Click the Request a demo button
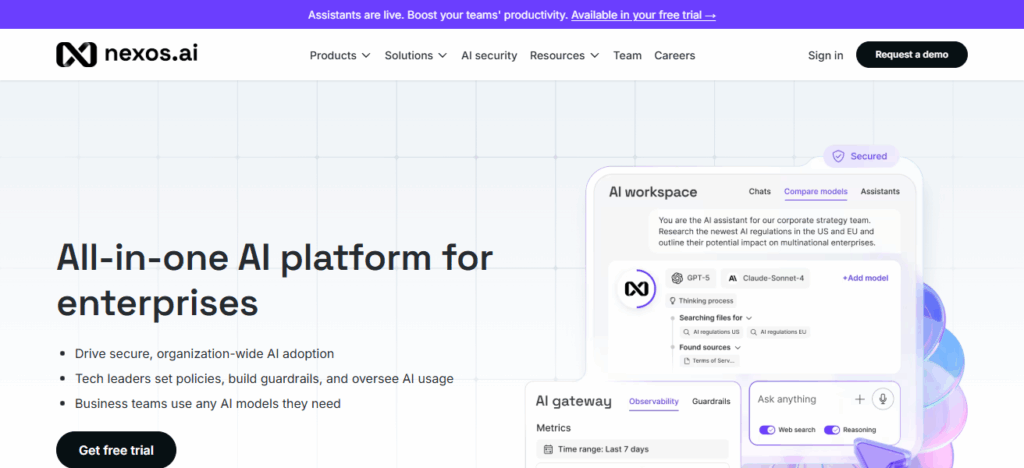 pos(911,55)
